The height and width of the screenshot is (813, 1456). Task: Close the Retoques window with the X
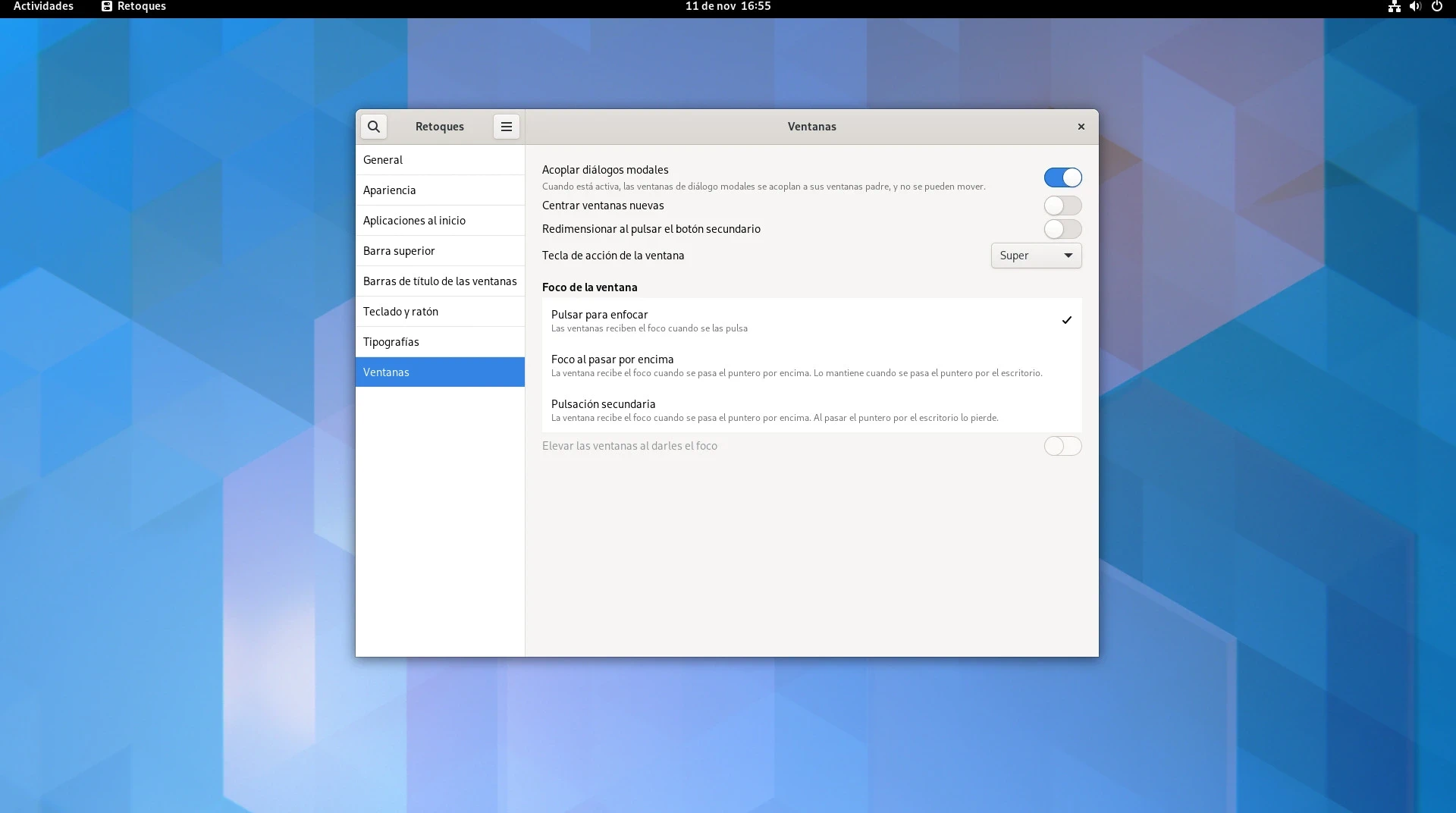1081,127
